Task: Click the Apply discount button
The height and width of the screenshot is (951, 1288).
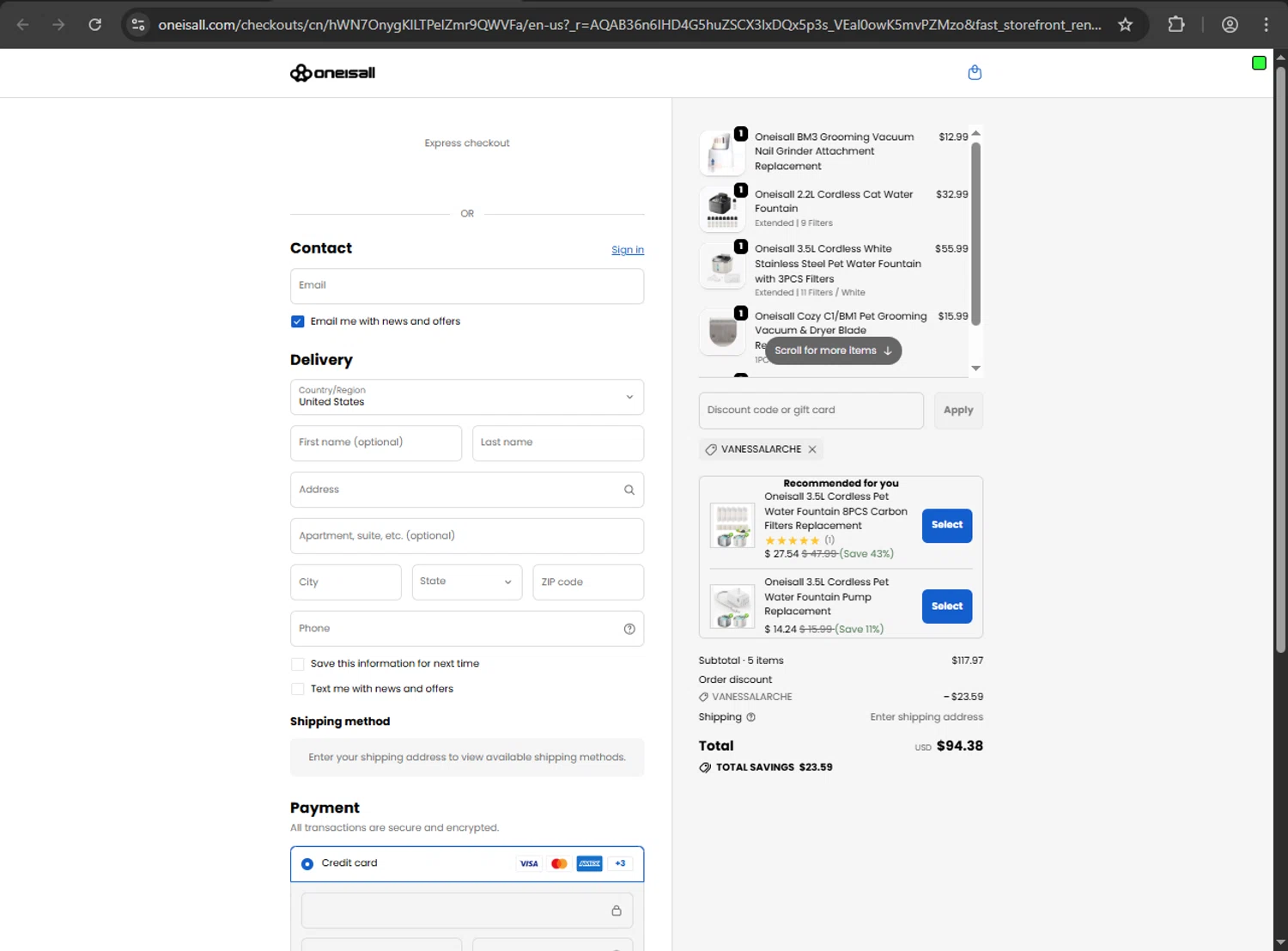Action: pos(958,411)
